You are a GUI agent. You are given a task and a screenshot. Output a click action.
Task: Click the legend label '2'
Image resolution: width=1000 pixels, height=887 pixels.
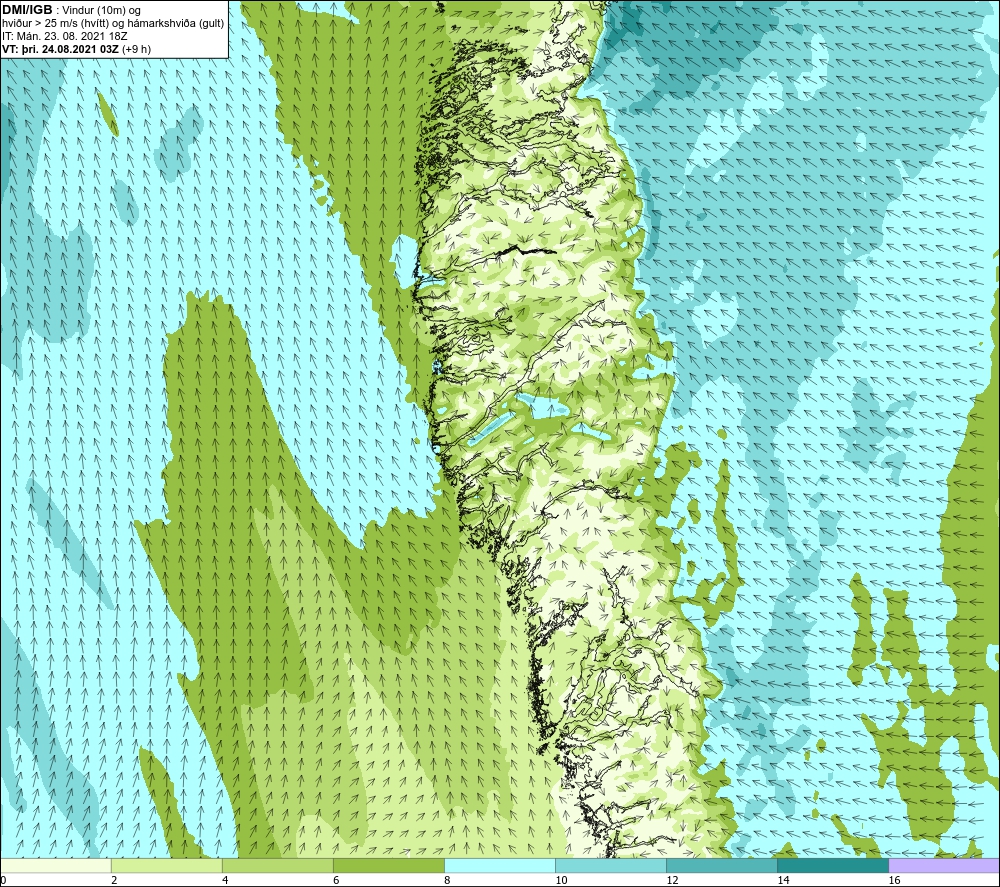point(114,881)
